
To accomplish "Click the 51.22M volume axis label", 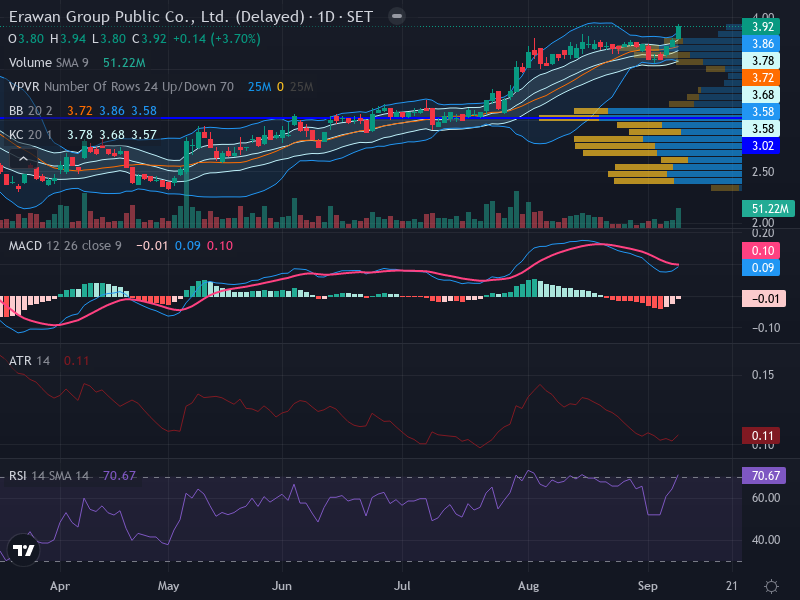I will pos(768,209).
